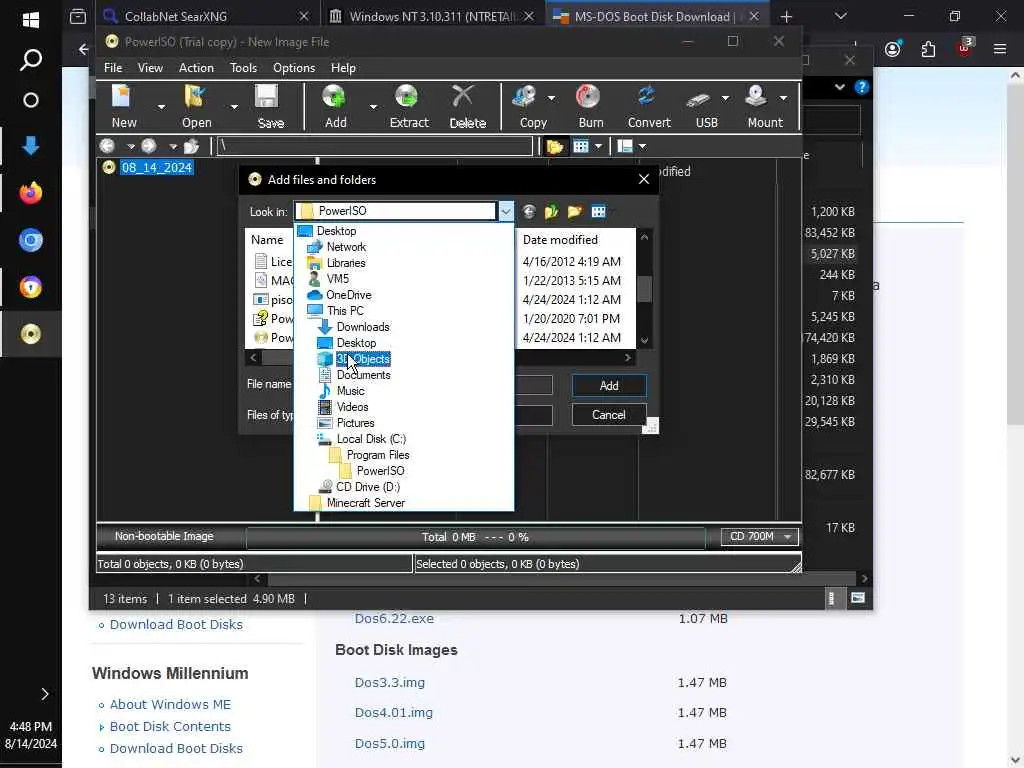The height and width of the screenshot is (768, 1024).
Task: Click the Burn toolbar icon
Action: [588, 97]
